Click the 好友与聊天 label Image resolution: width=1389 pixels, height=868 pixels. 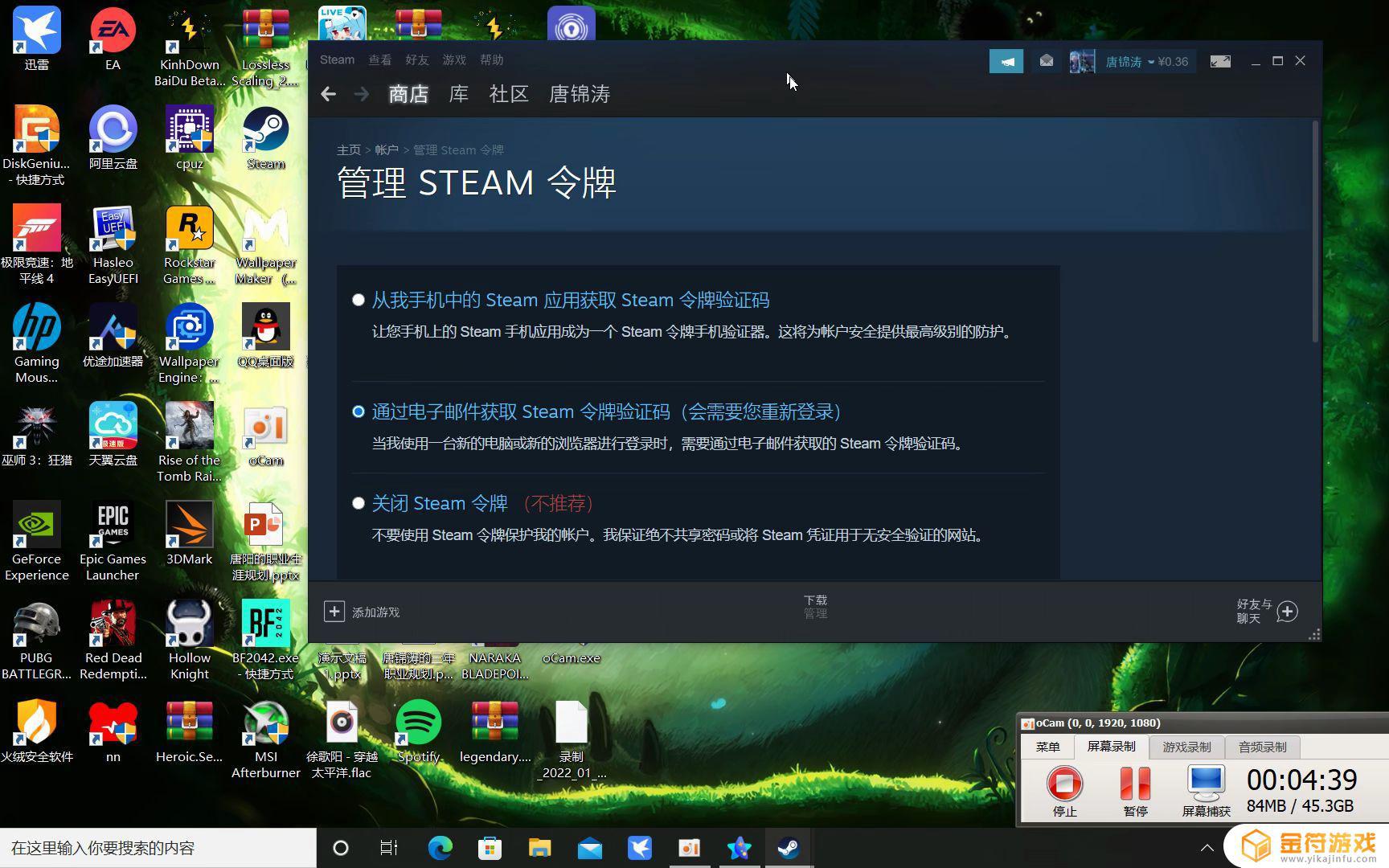point(1254,611)
